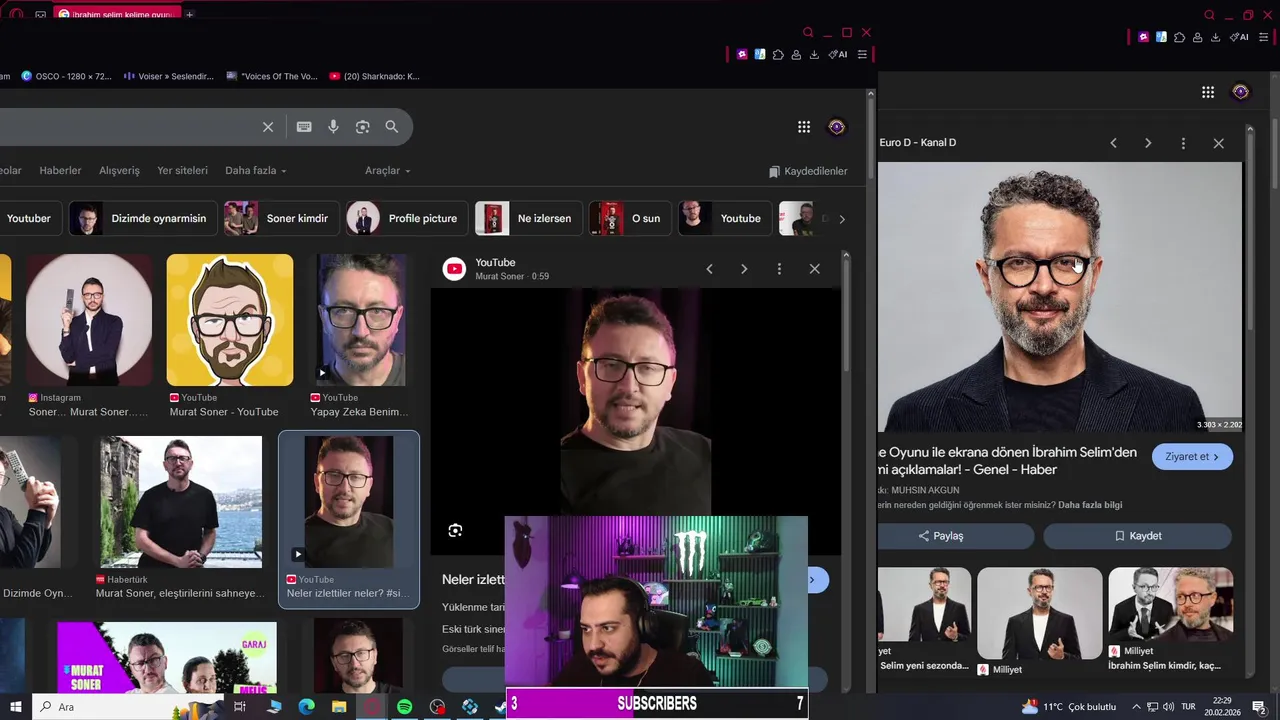Viewport: 1280px width, 720px height.
Task: Open three-dot menu of YouTube preview panel
Action: 779,269
